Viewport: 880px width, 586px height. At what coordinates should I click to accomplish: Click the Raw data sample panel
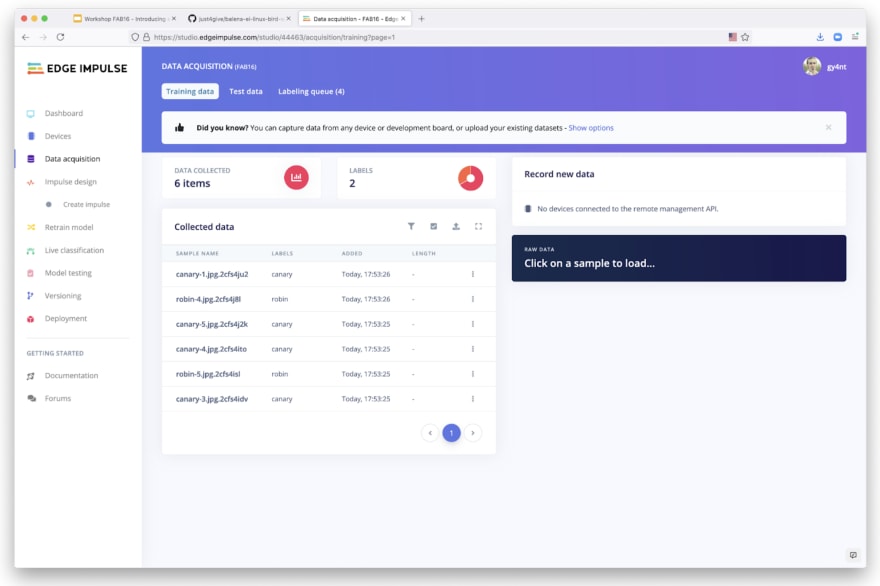coord(679,258)
